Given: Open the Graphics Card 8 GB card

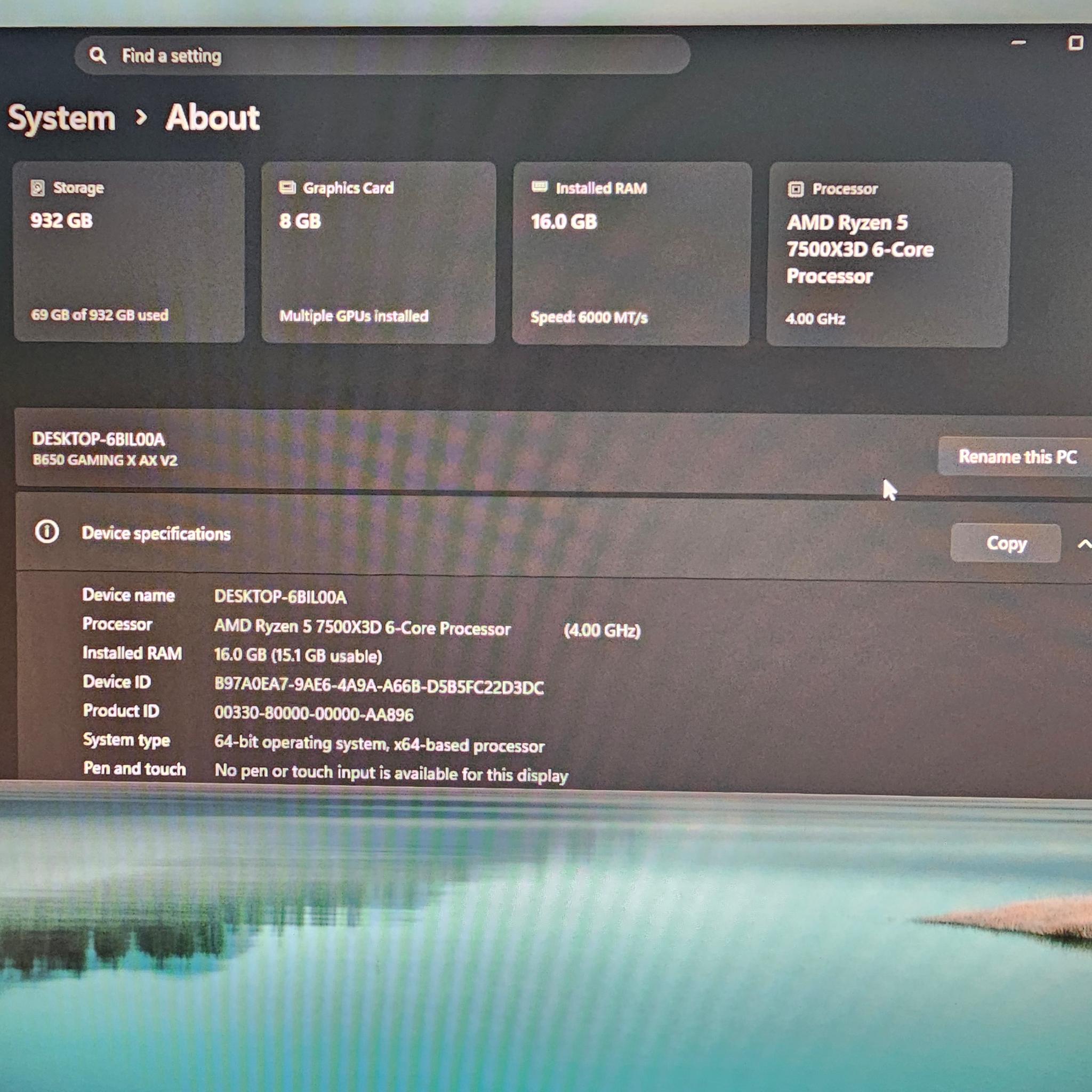Looking at the screenshot, I should pos(379,253).
